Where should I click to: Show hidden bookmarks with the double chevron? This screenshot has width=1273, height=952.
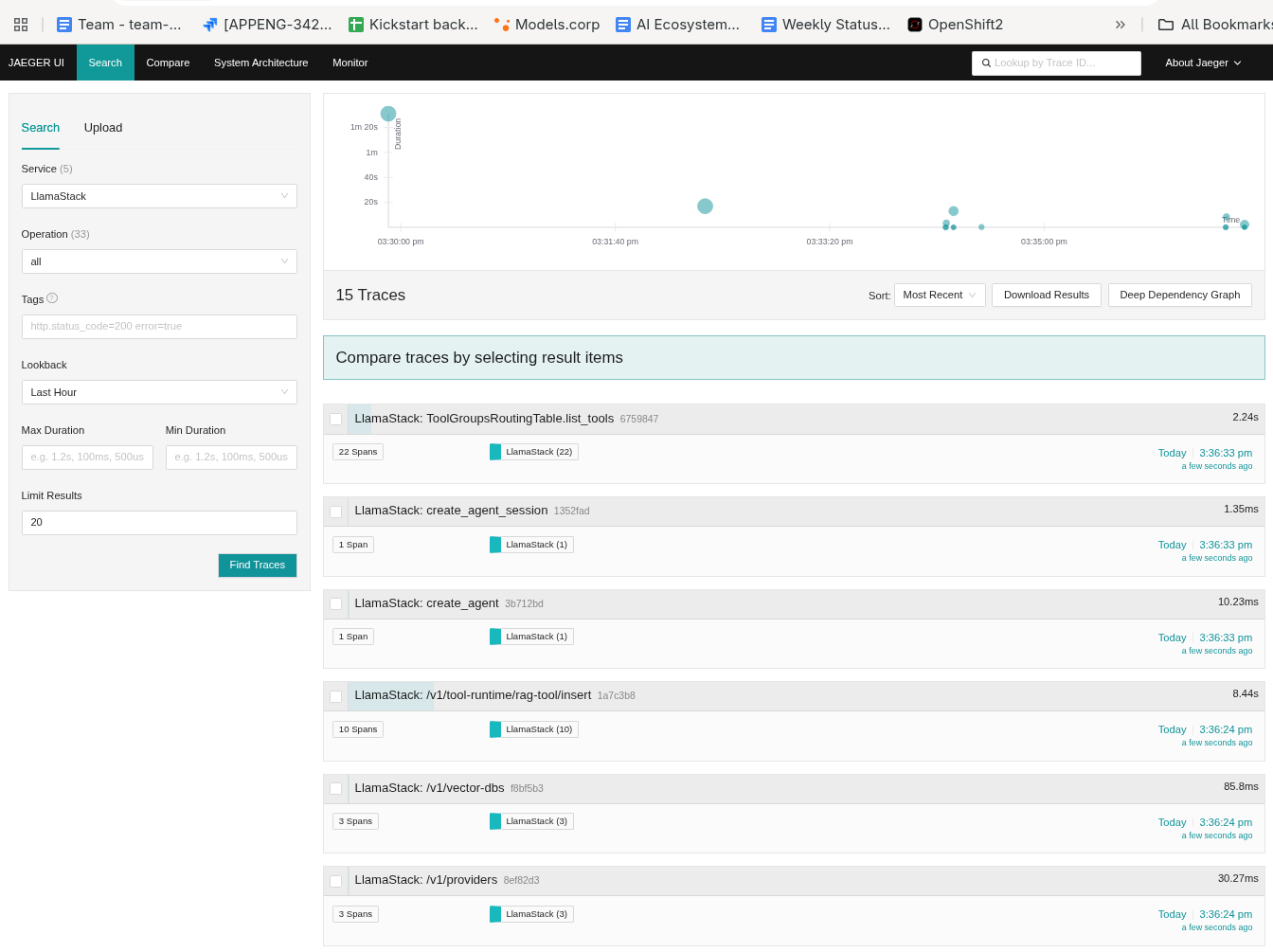tap(1120, 25)
